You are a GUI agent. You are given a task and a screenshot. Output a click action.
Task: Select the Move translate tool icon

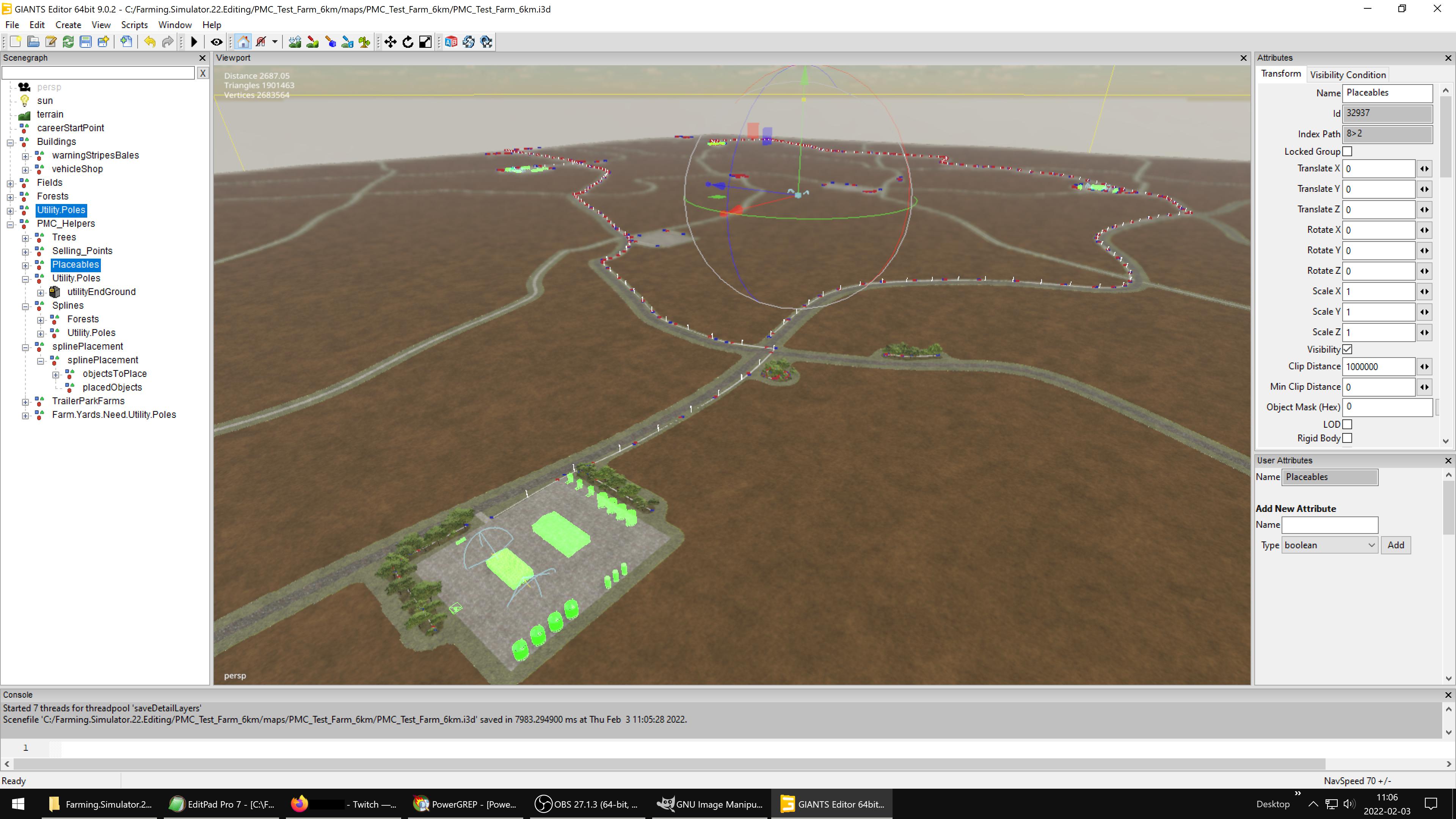(x=391, y=42)
